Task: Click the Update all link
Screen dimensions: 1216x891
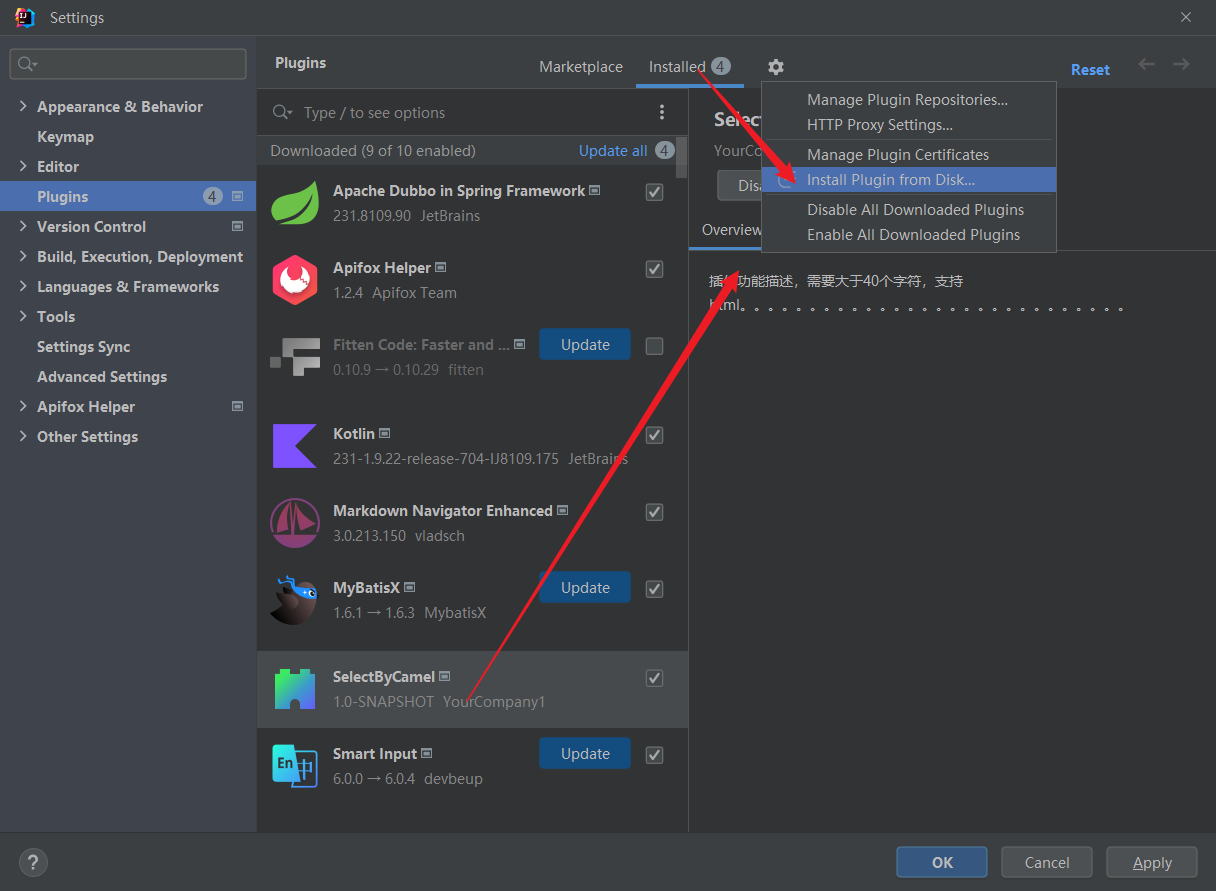Action: tap(613, 151)
